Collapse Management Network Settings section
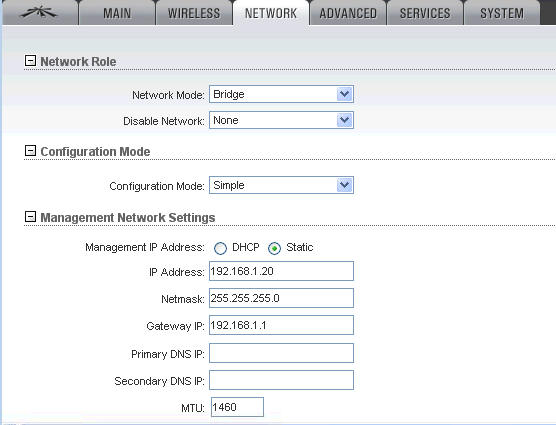556x425 pixels. pyautogui.click(x=30, y=217)
